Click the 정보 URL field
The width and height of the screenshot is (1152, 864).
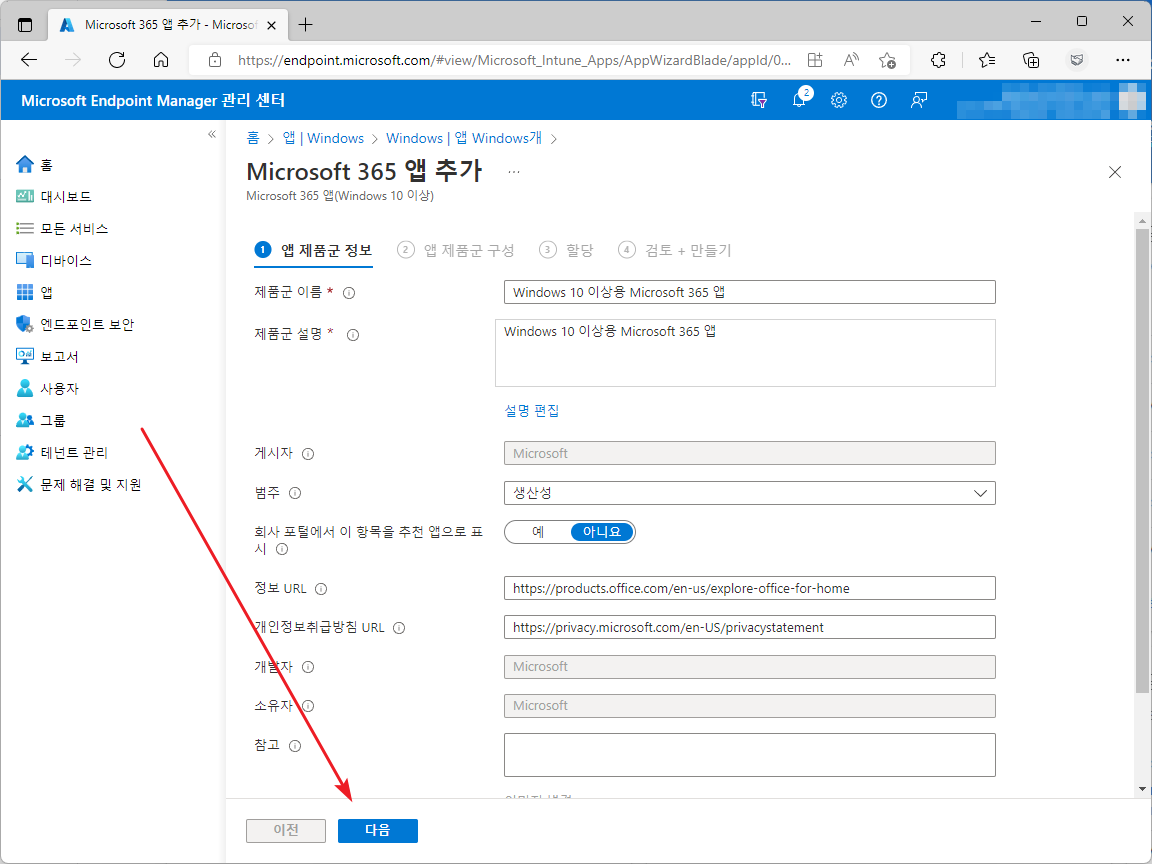[749, 588]
